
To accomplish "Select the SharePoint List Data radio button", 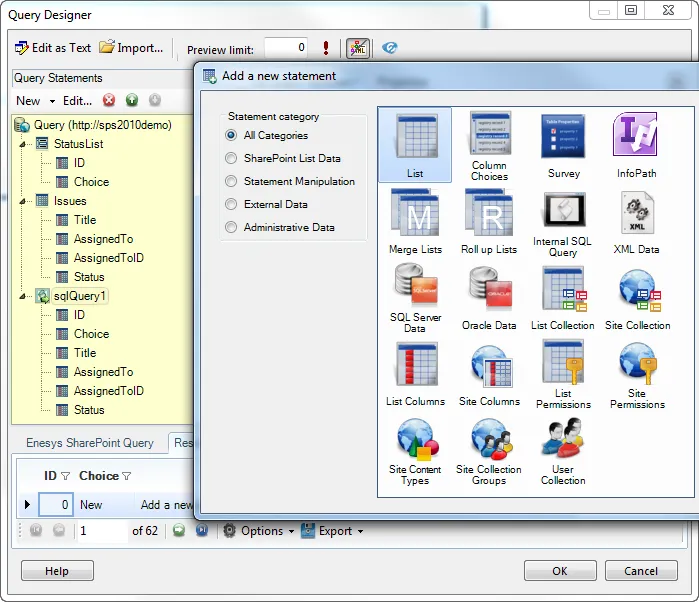I will (232, 158).
